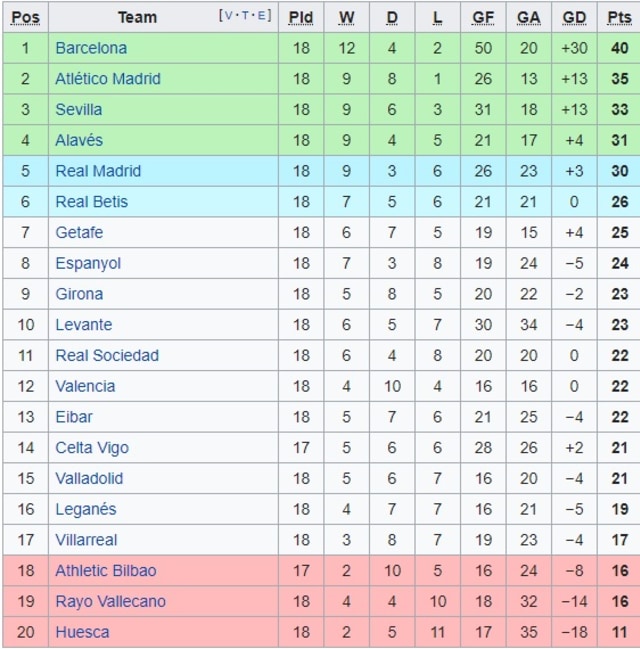Open the Espanyol team page
640x649 pixels.
88,264
